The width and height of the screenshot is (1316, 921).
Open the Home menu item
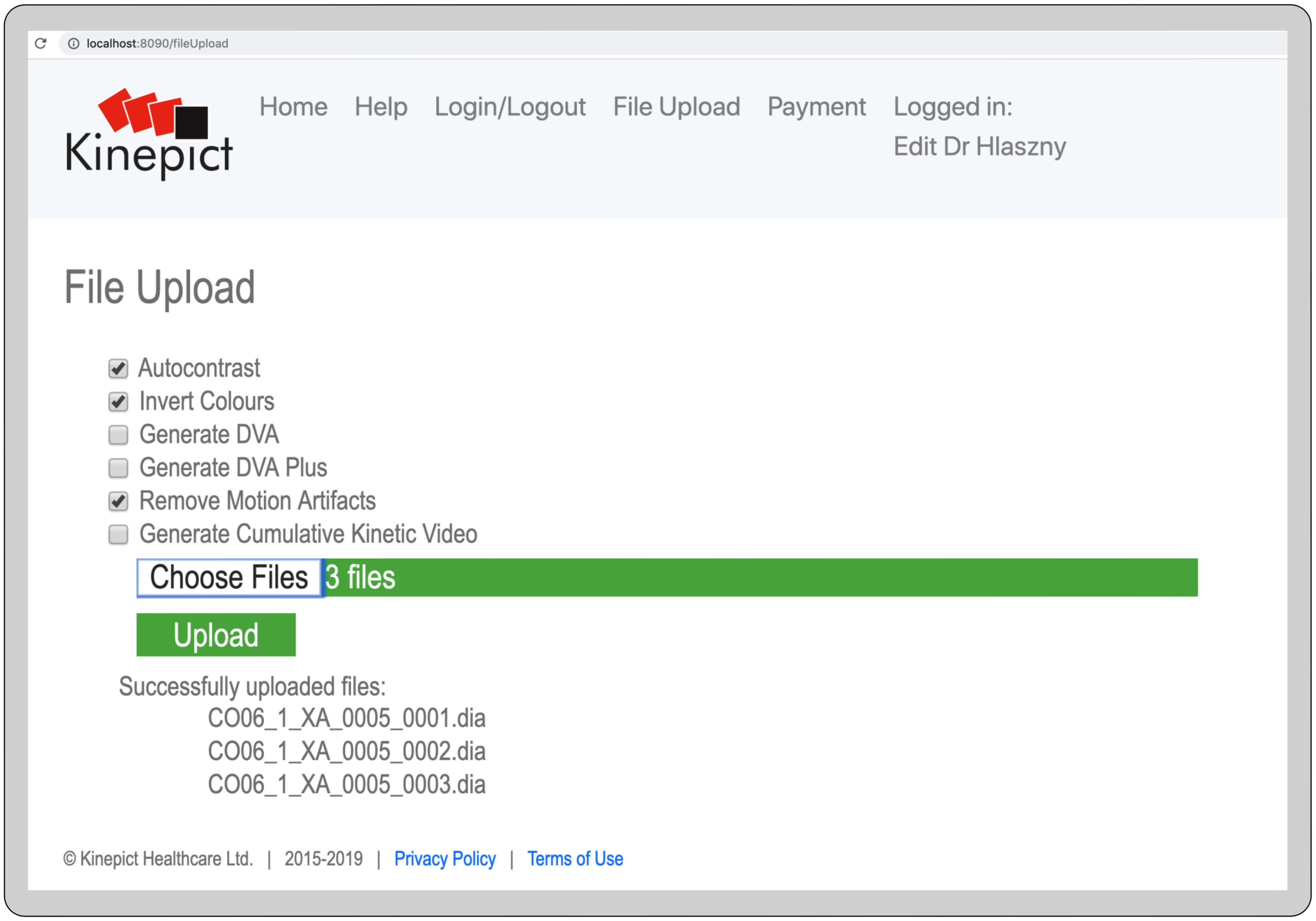click(293, 107)
